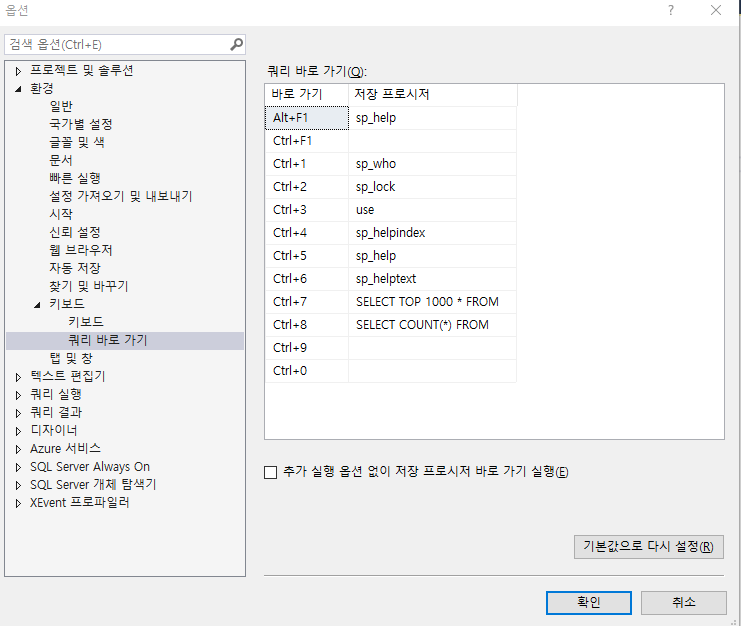This screenshot has width=741, height=626.
Task: Expand the 쿼리 결과 node arrow
Action: coord(18,413)
